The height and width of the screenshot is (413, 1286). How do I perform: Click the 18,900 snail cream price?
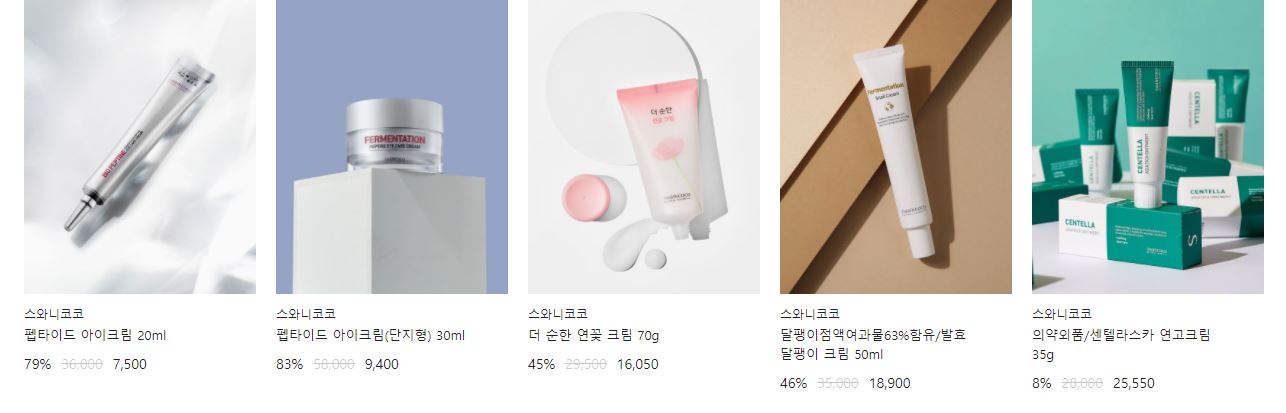pyautogui.click(x=890, y=383)
